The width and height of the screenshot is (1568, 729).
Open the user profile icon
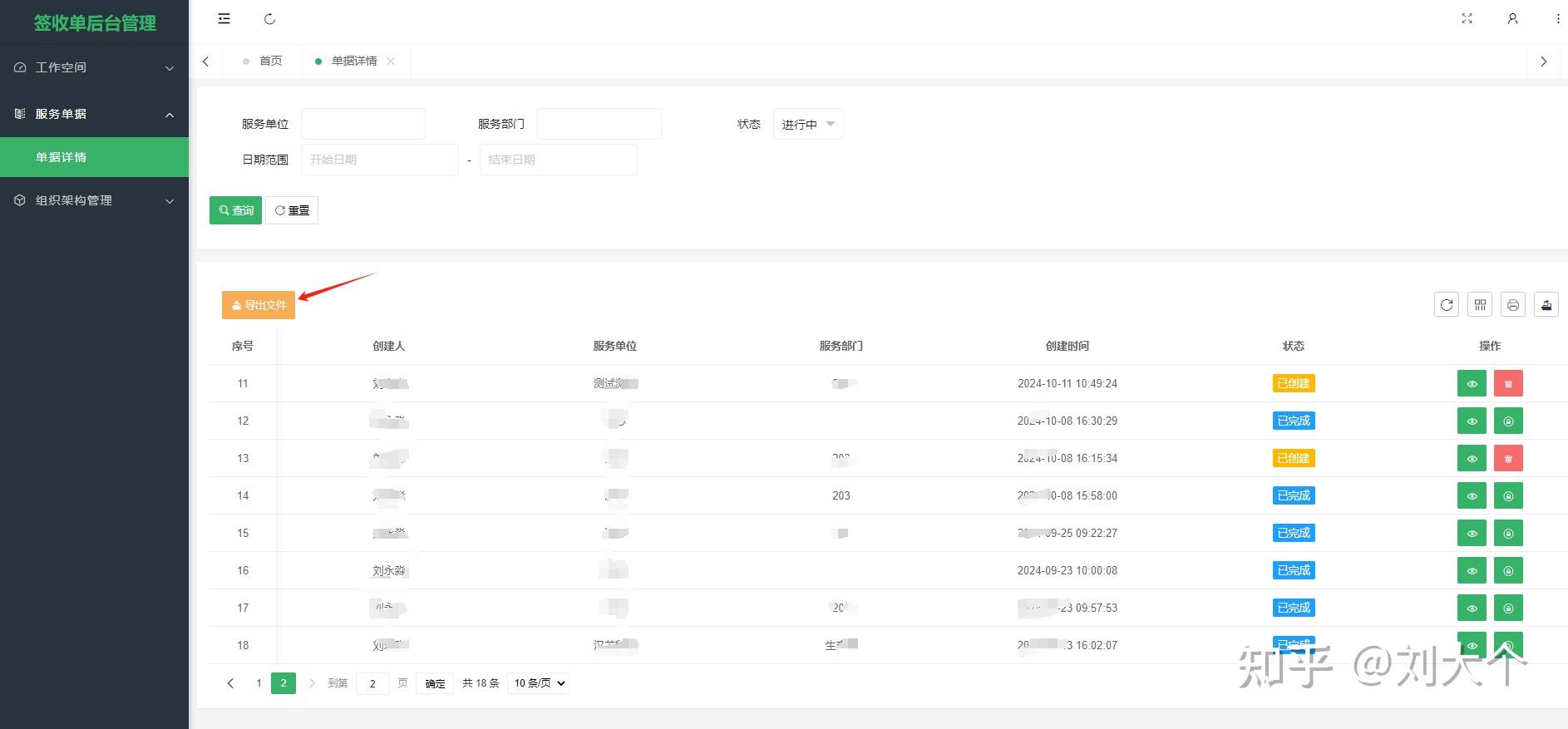(x=1512, y=18)
